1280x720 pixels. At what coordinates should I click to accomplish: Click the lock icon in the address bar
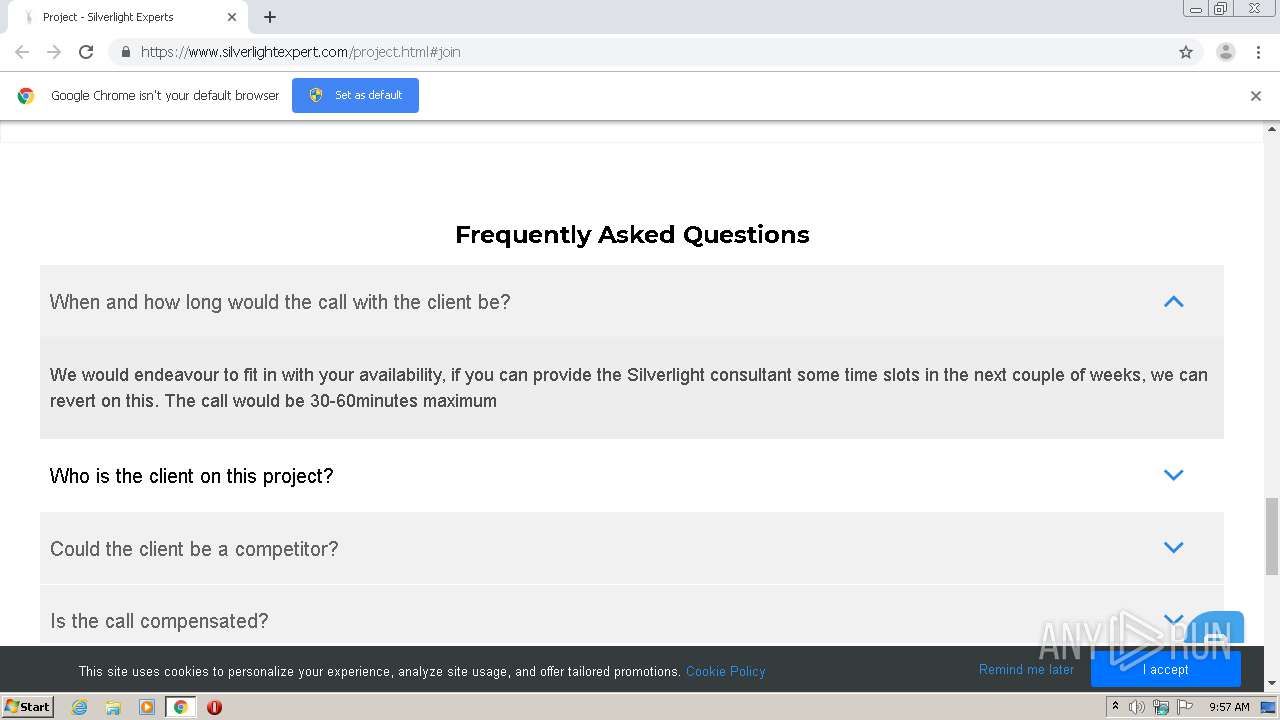125,52
